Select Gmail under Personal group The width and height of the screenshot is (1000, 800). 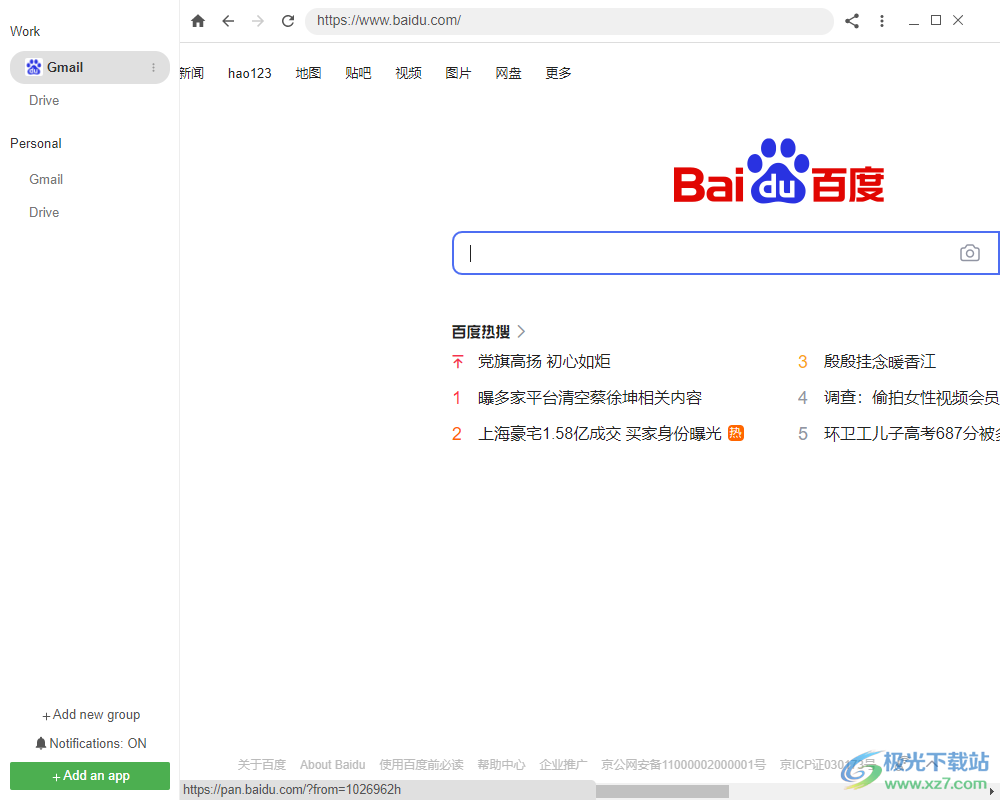[x=46, y=179]
